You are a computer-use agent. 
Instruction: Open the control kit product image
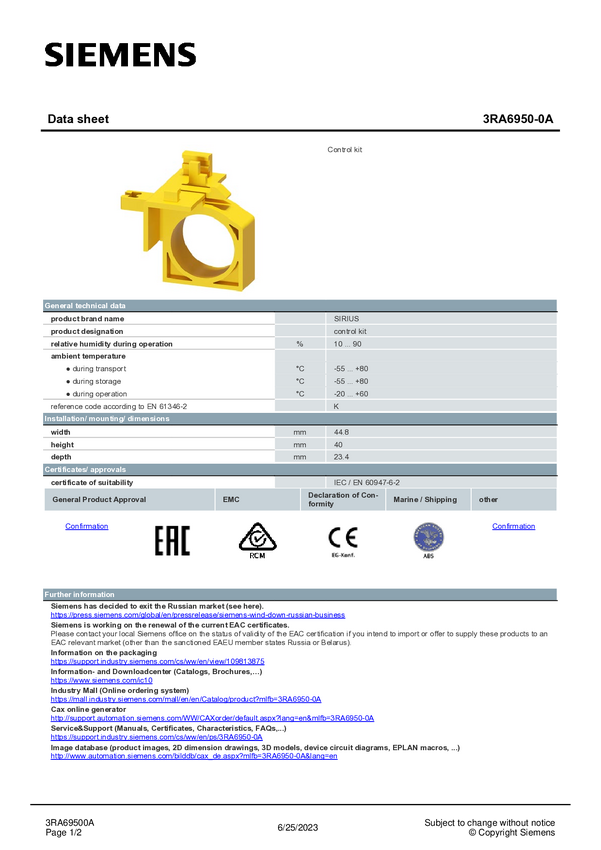pos(188,221)
